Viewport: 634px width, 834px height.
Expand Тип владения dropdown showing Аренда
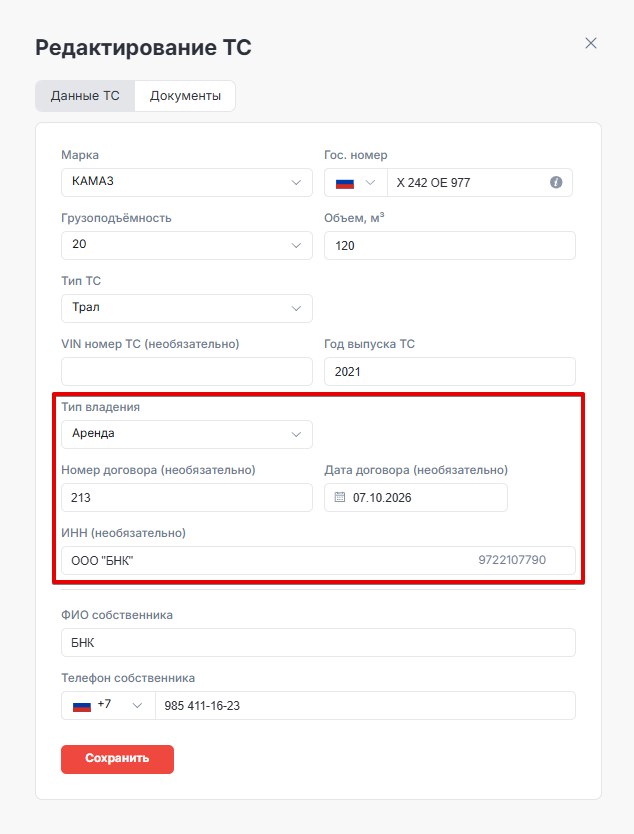tap(187, 434)
